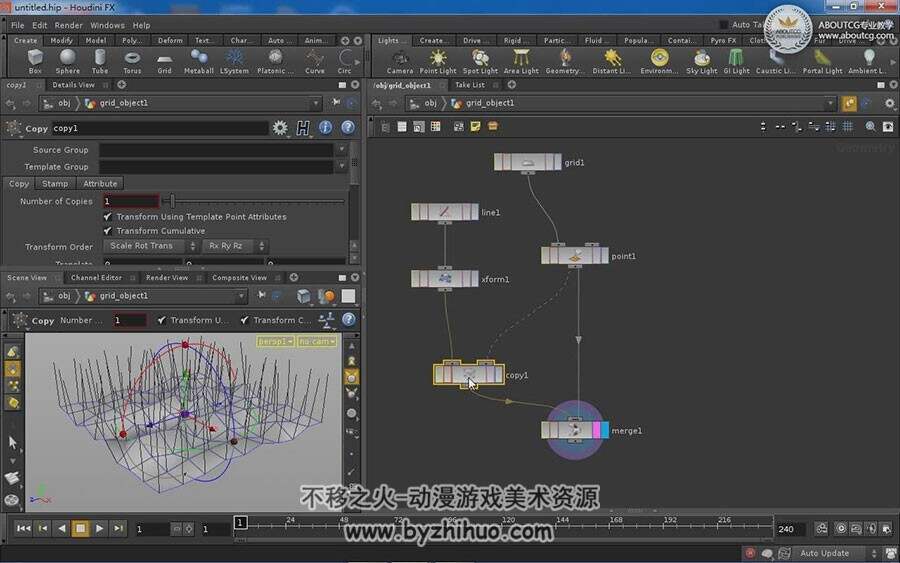Add a Camera from the shelf

coord(399,61)
